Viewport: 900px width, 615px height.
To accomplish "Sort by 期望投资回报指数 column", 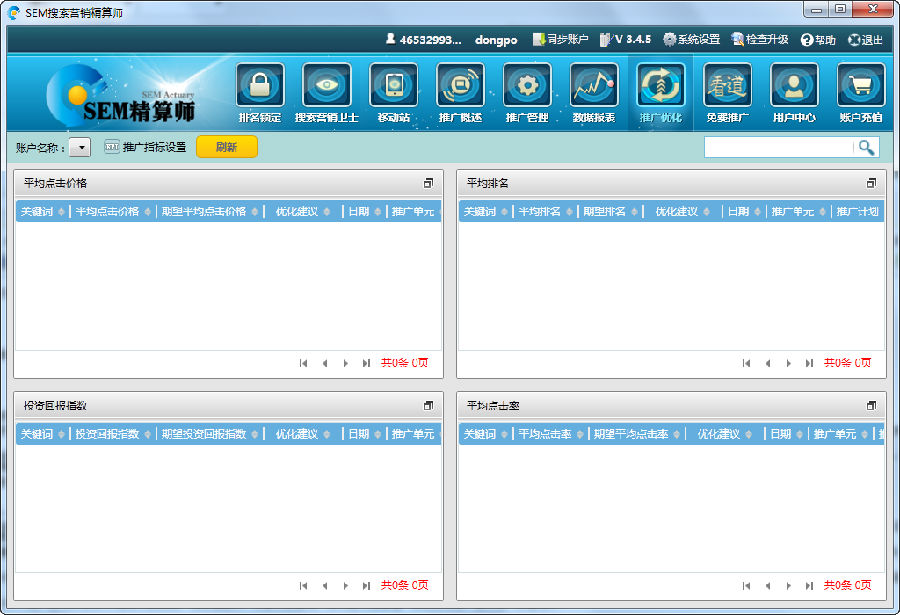I will click(x=210, y=434).
